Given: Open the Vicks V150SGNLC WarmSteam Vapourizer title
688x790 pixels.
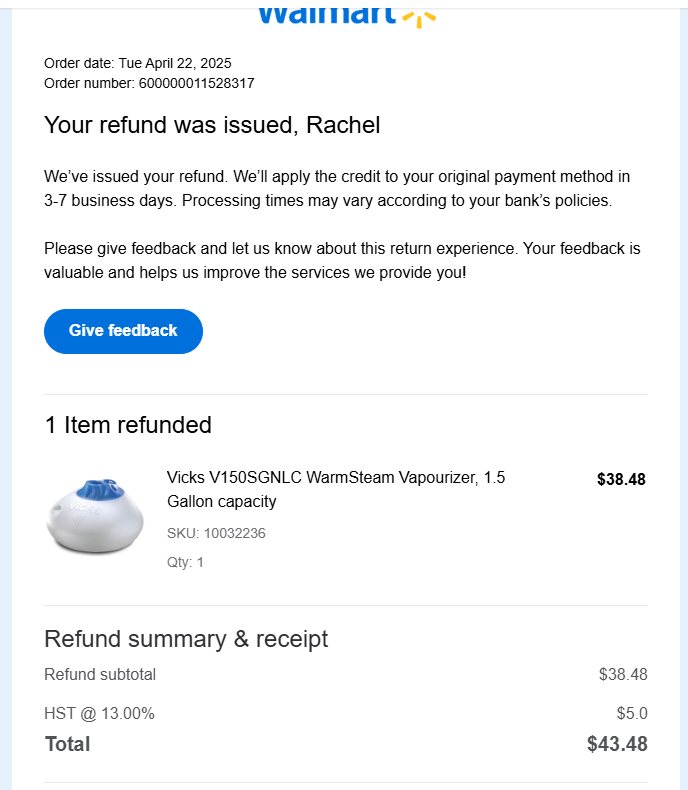Looking at the screenshot, I should [336, 489].
